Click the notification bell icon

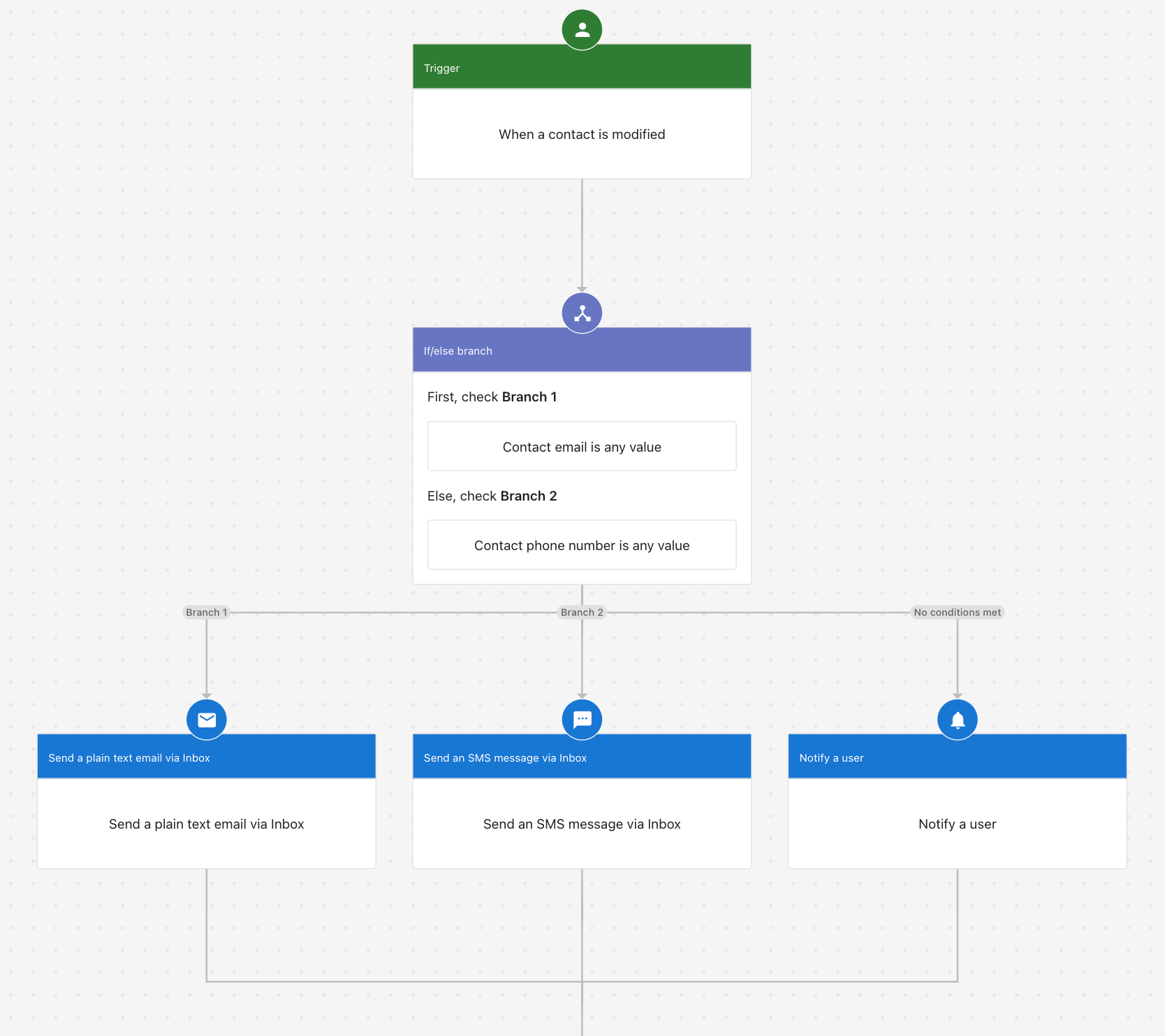click(957, 719)
